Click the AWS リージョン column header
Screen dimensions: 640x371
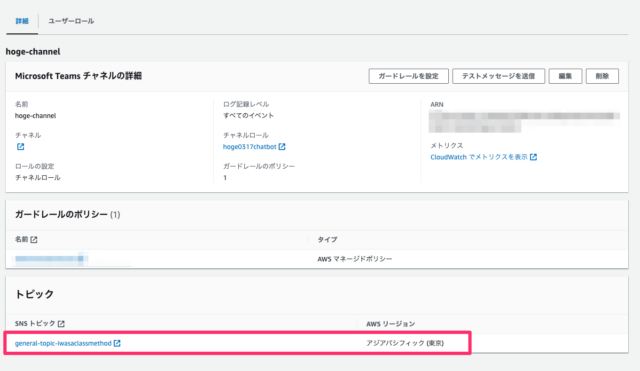coord(391,324)
